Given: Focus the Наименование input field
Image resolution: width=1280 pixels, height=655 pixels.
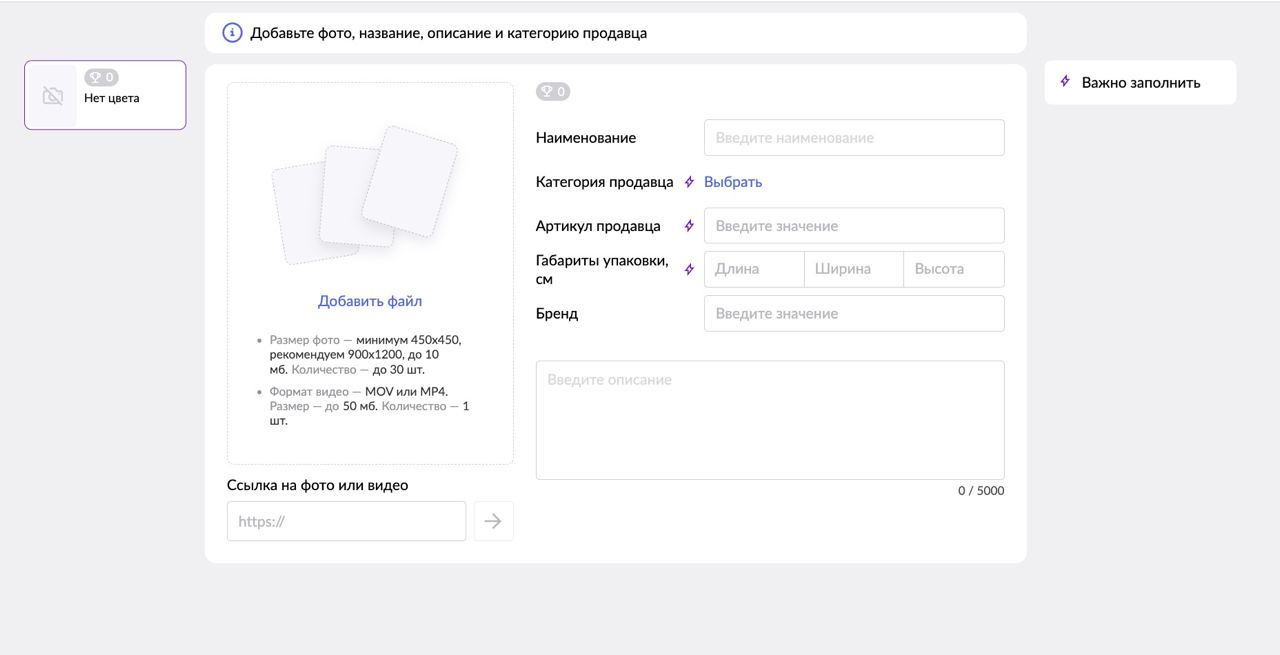Looking at the screenshot, I should (854, 138).
